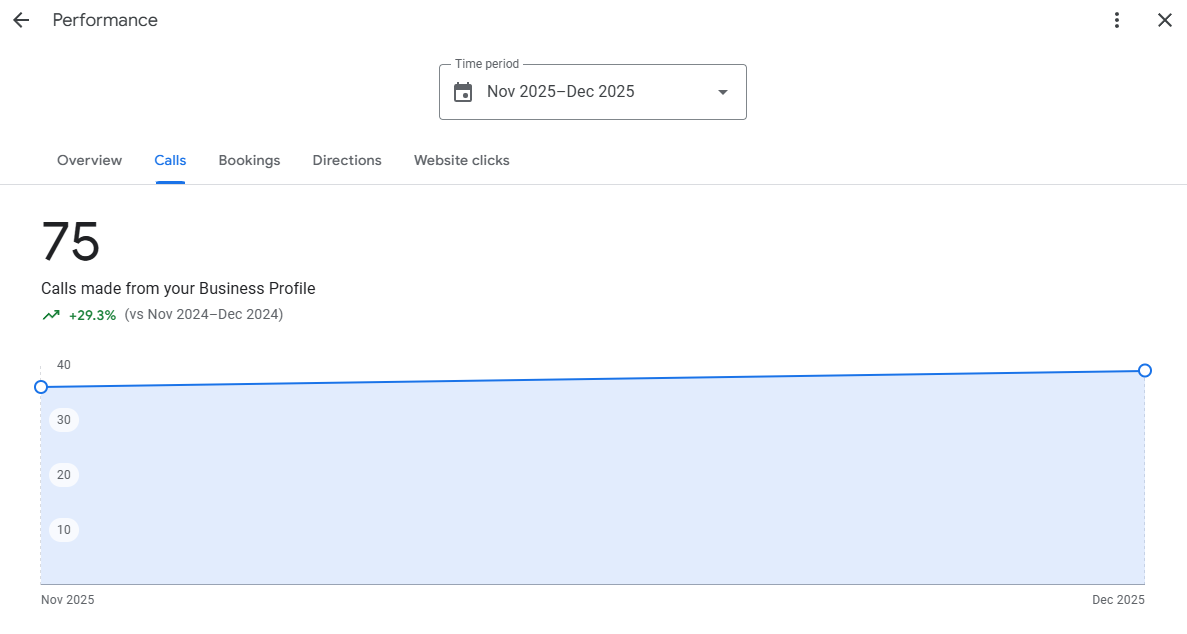The height and width of the screenshot is (634, 1187).
Task: Click the 75 total calls number
Action: pos(71,243)
